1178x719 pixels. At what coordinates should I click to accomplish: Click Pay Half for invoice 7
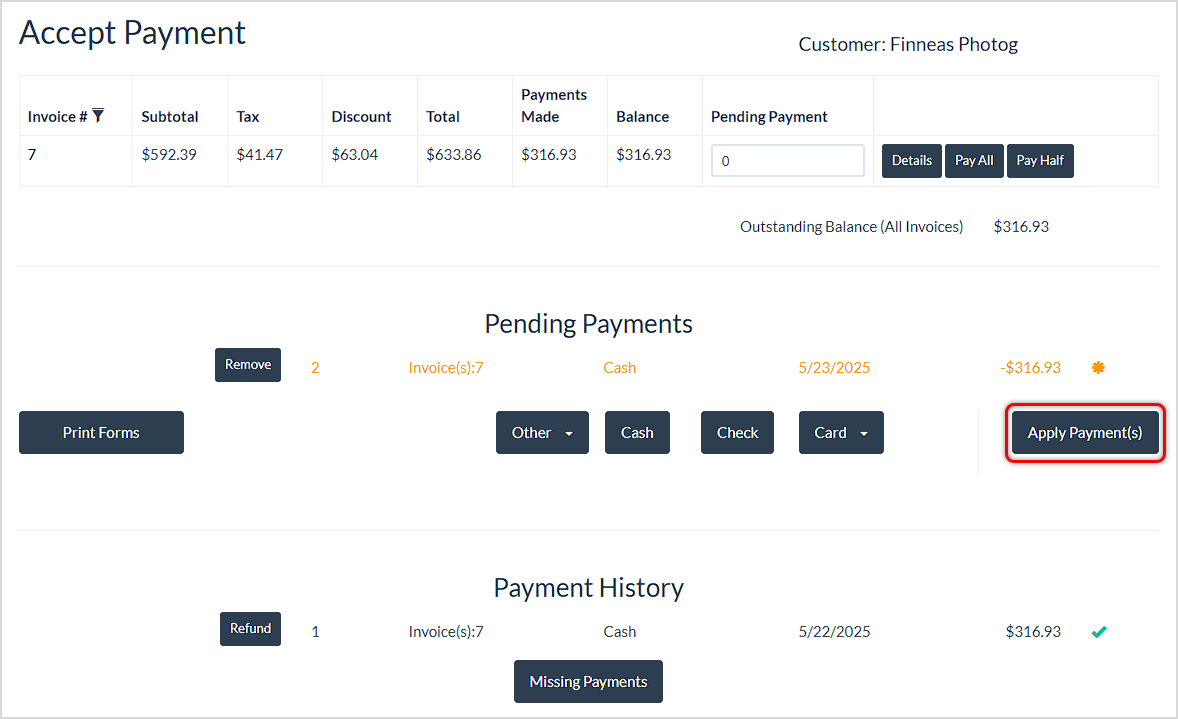(x=1040, y=160)
